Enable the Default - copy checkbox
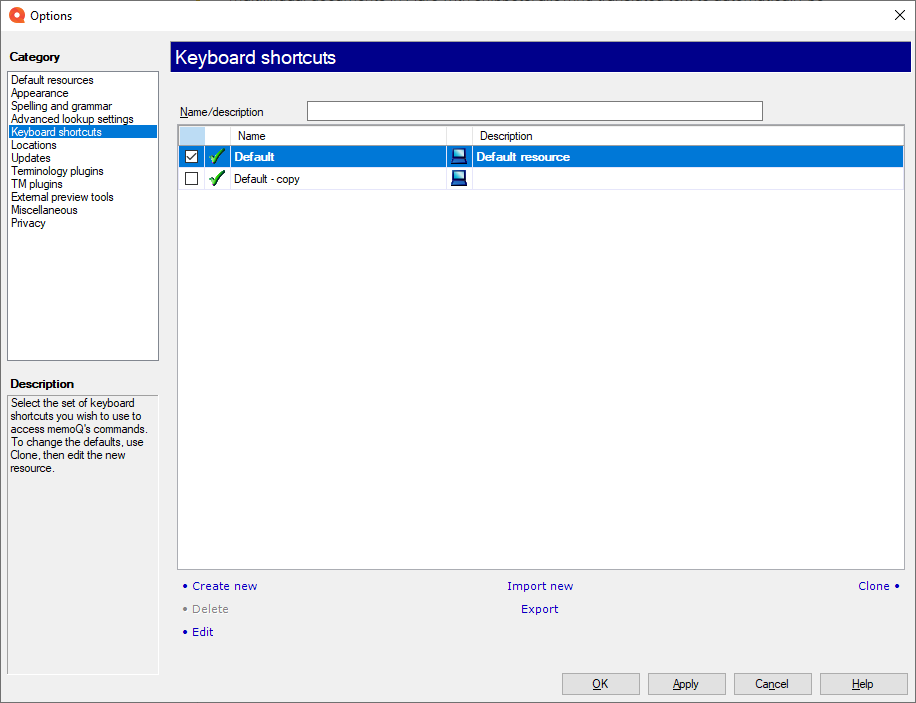Image resolution: width=916 pixels, height=703 pixels. [x=192, y=179]
